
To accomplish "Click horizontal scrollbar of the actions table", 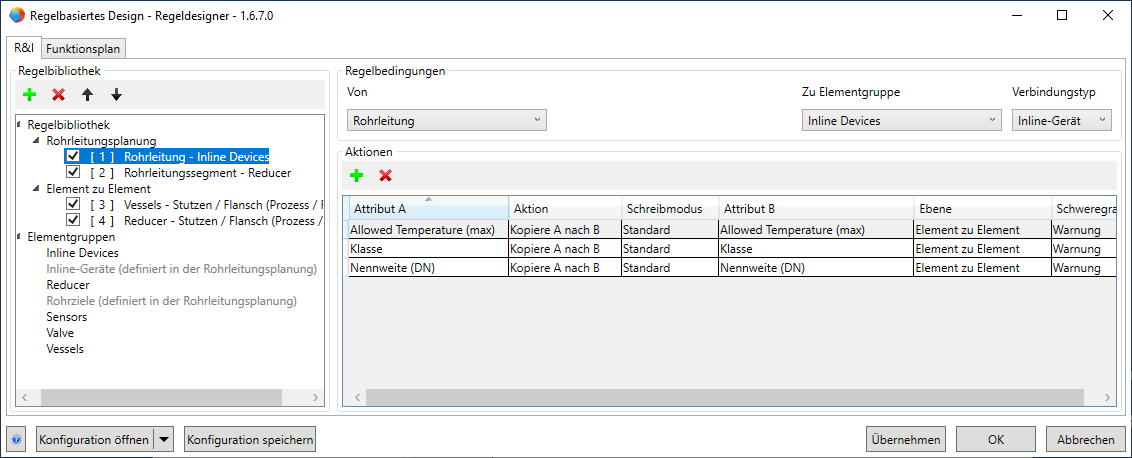I will (700, 397).
